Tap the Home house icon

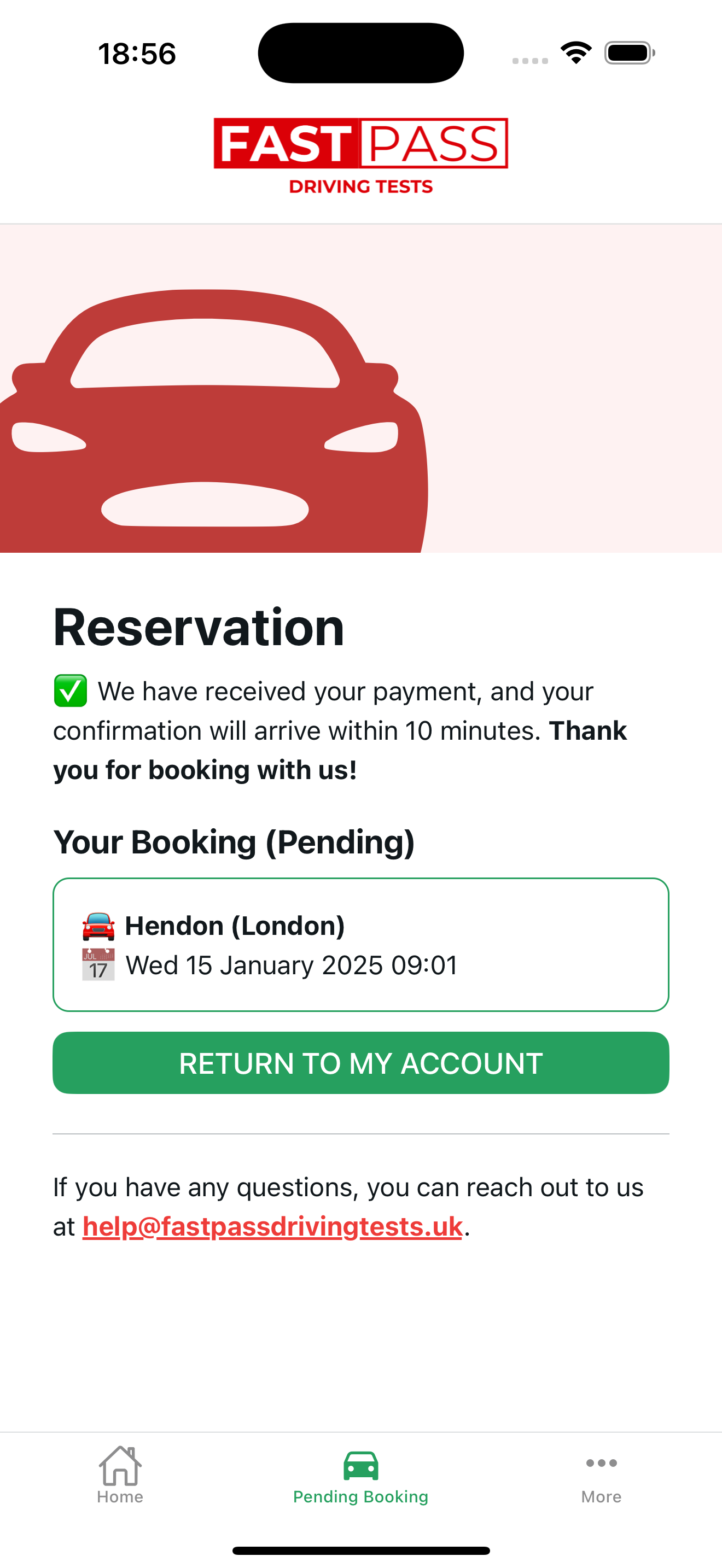pyautogui.click(x=120, y=1465)
